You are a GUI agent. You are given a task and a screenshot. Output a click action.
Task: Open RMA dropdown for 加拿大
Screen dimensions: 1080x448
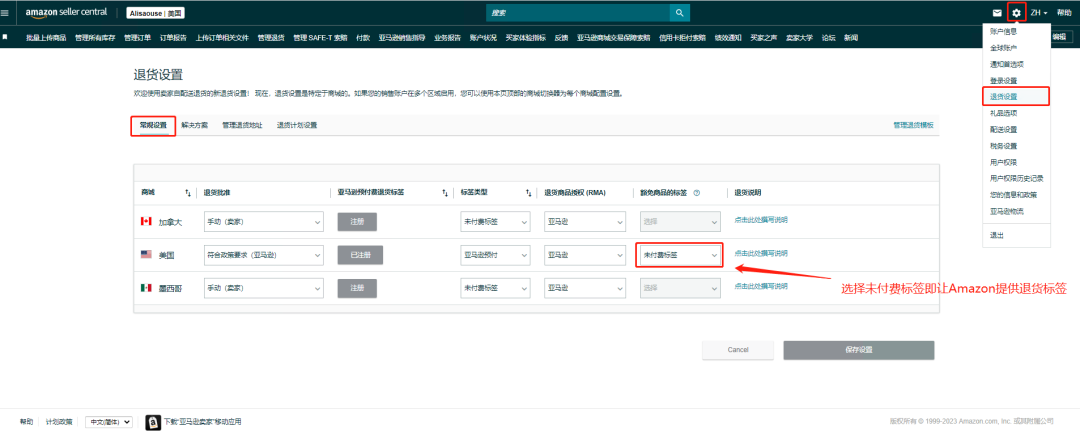[584, 222]
